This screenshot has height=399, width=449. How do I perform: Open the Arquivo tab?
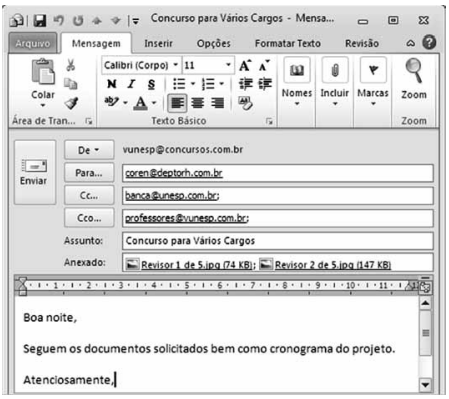(x=33, y=43)
